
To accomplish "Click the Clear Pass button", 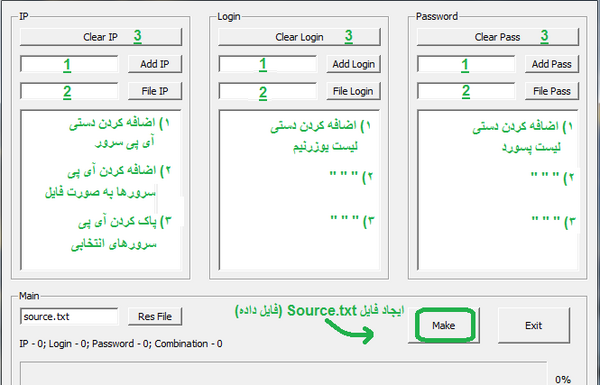I will tap(497, 37).
